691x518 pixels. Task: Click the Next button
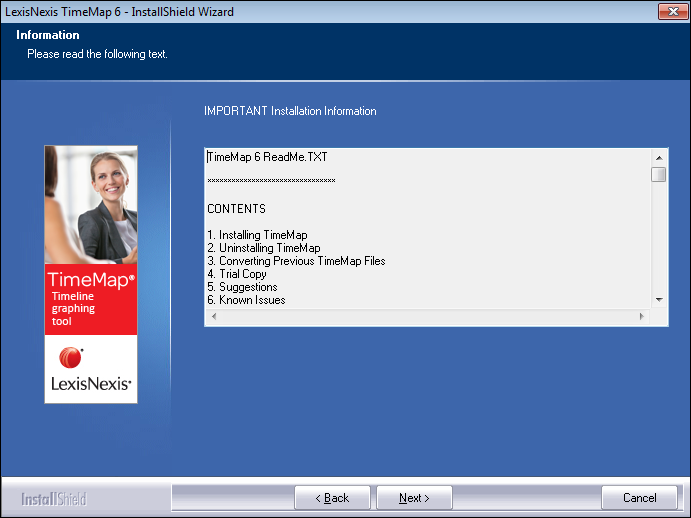[x=414, y=498]
